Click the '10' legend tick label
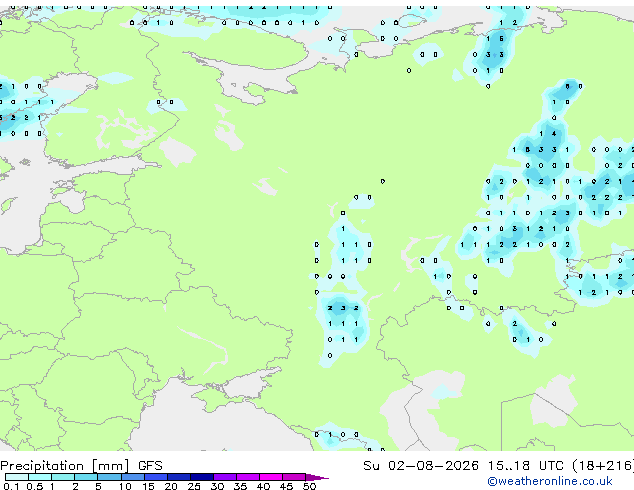Image resolution: width=634 pixels, height=490 pixels. [x=125, y=486]
